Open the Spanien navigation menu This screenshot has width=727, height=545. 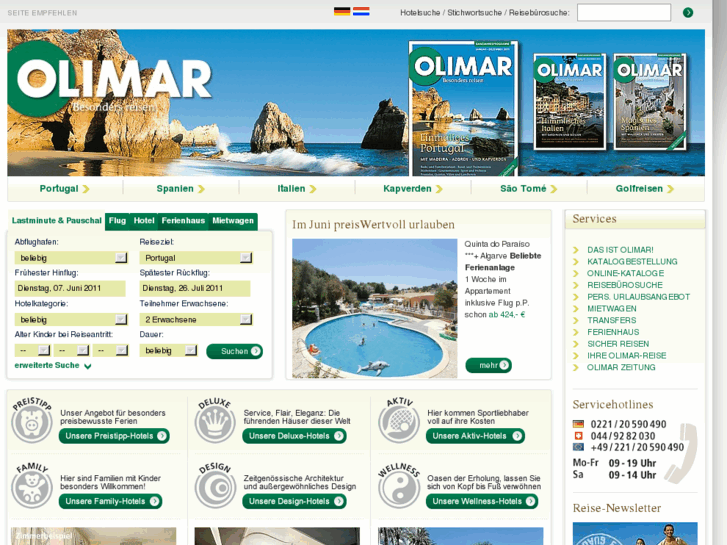[180, 189]
